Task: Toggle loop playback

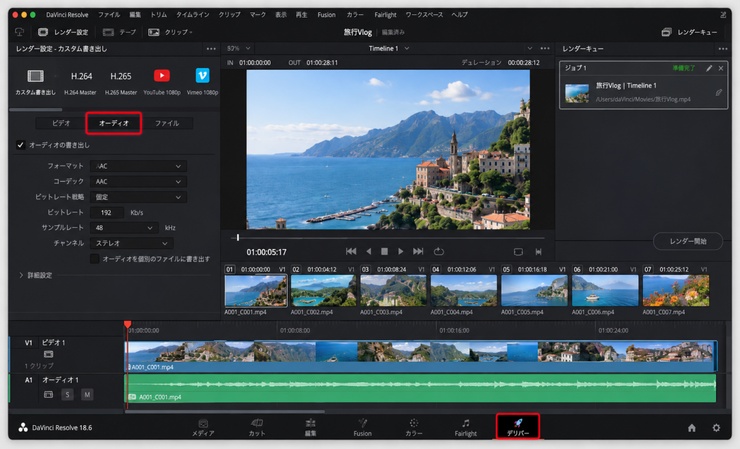Action: coord(439,252)
